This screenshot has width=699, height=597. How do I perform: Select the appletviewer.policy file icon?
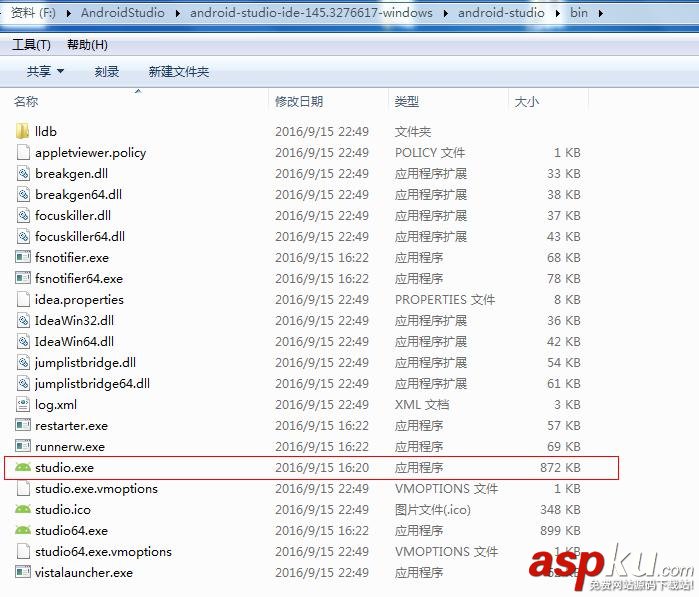[x=23, y=152]
